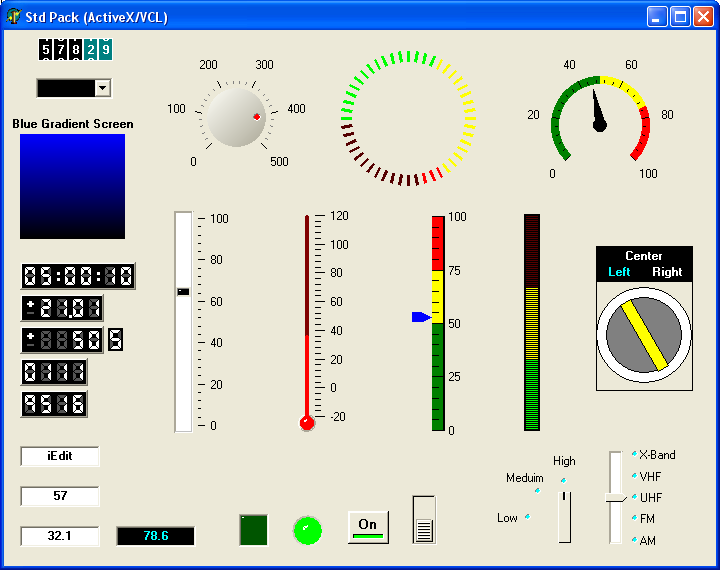
Task: Minimize the Std Pack window
Action: click(x=657, y=17)
